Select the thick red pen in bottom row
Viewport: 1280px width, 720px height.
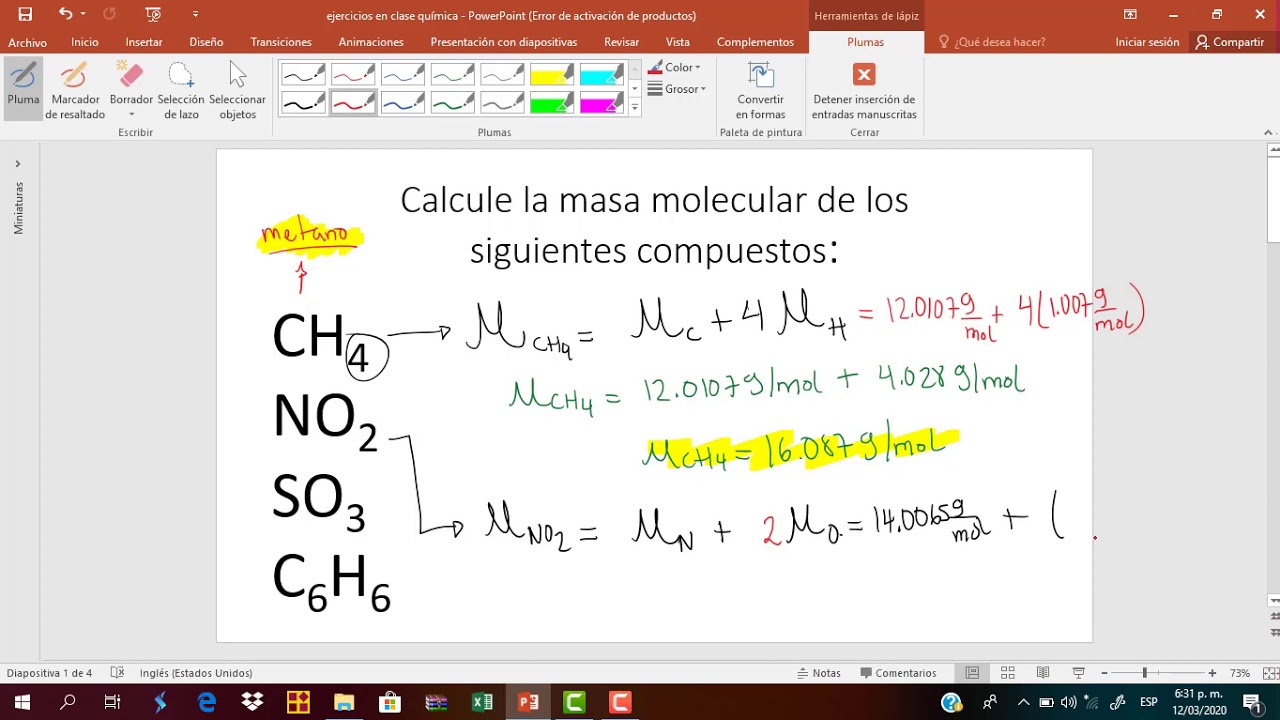(353, 102)
